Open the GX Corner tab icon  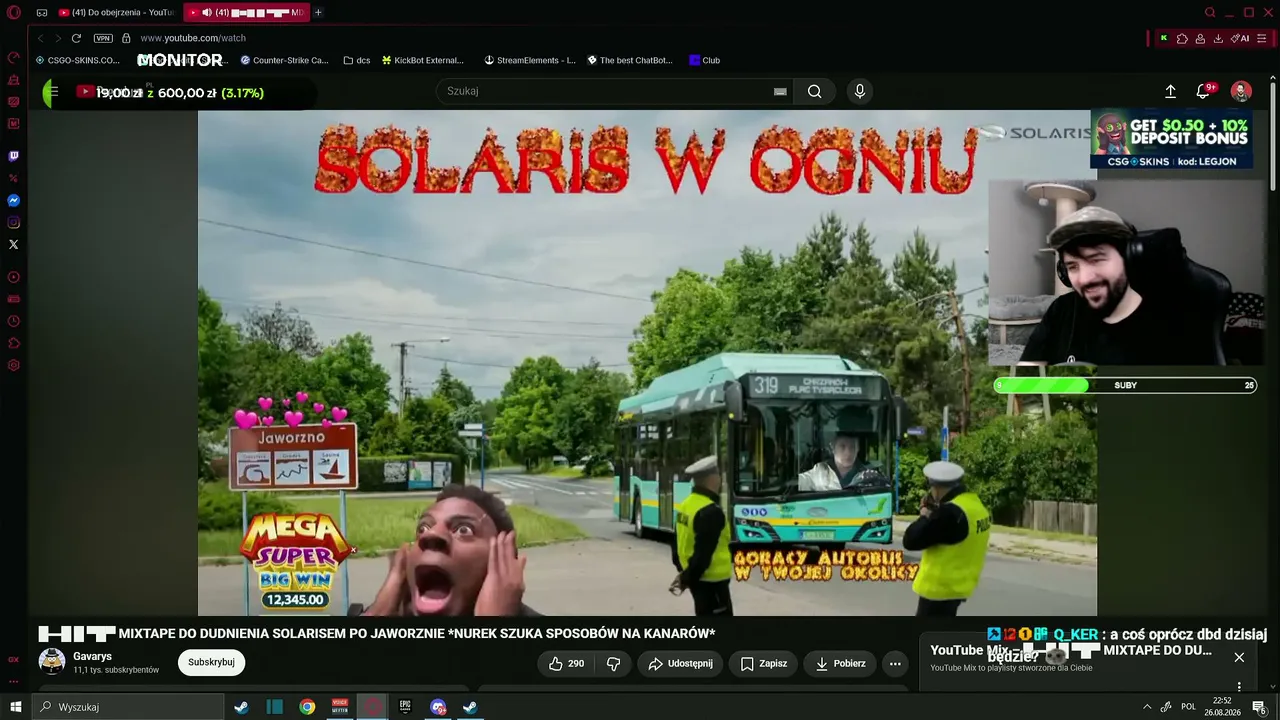(42, 13)
